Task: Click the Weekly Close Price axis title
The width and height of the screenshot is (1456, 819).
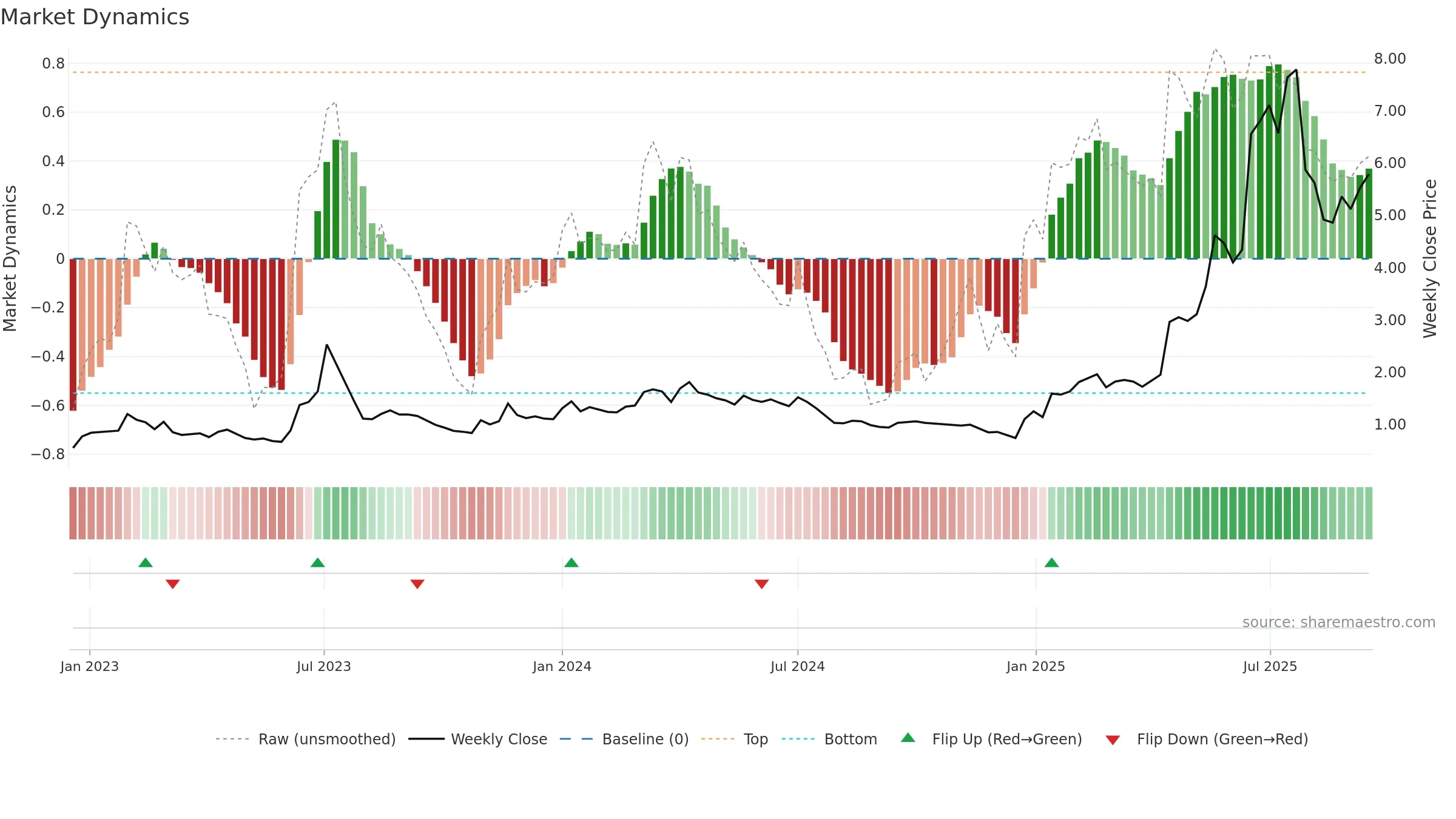Action: tap(1430, 258)
